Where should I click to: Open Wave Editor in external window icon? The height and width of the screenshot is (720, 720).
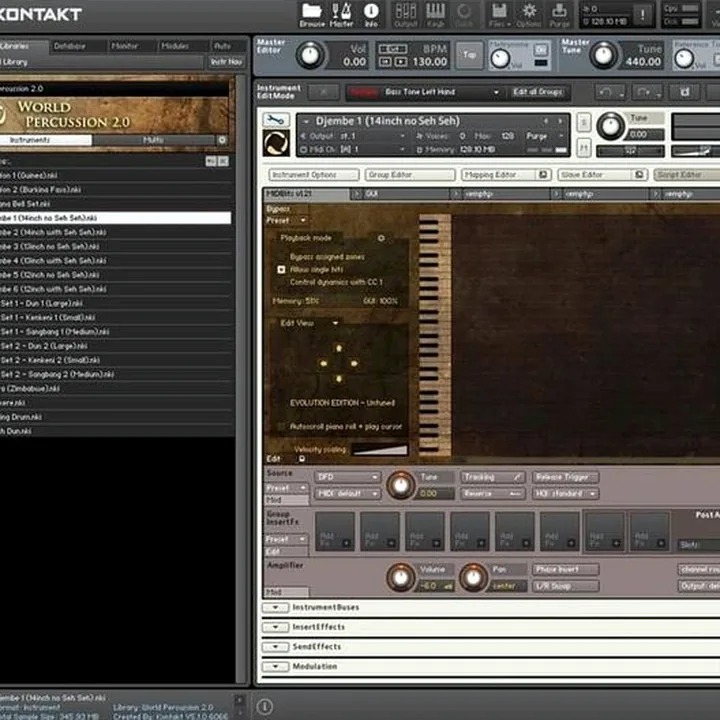pos(639,174)
